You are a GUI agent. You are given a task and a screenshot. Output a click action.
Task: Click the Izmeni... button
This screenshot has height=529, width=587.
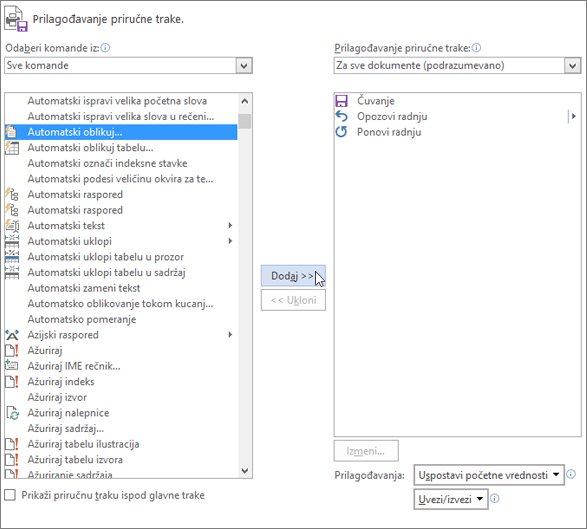point(366,451)
